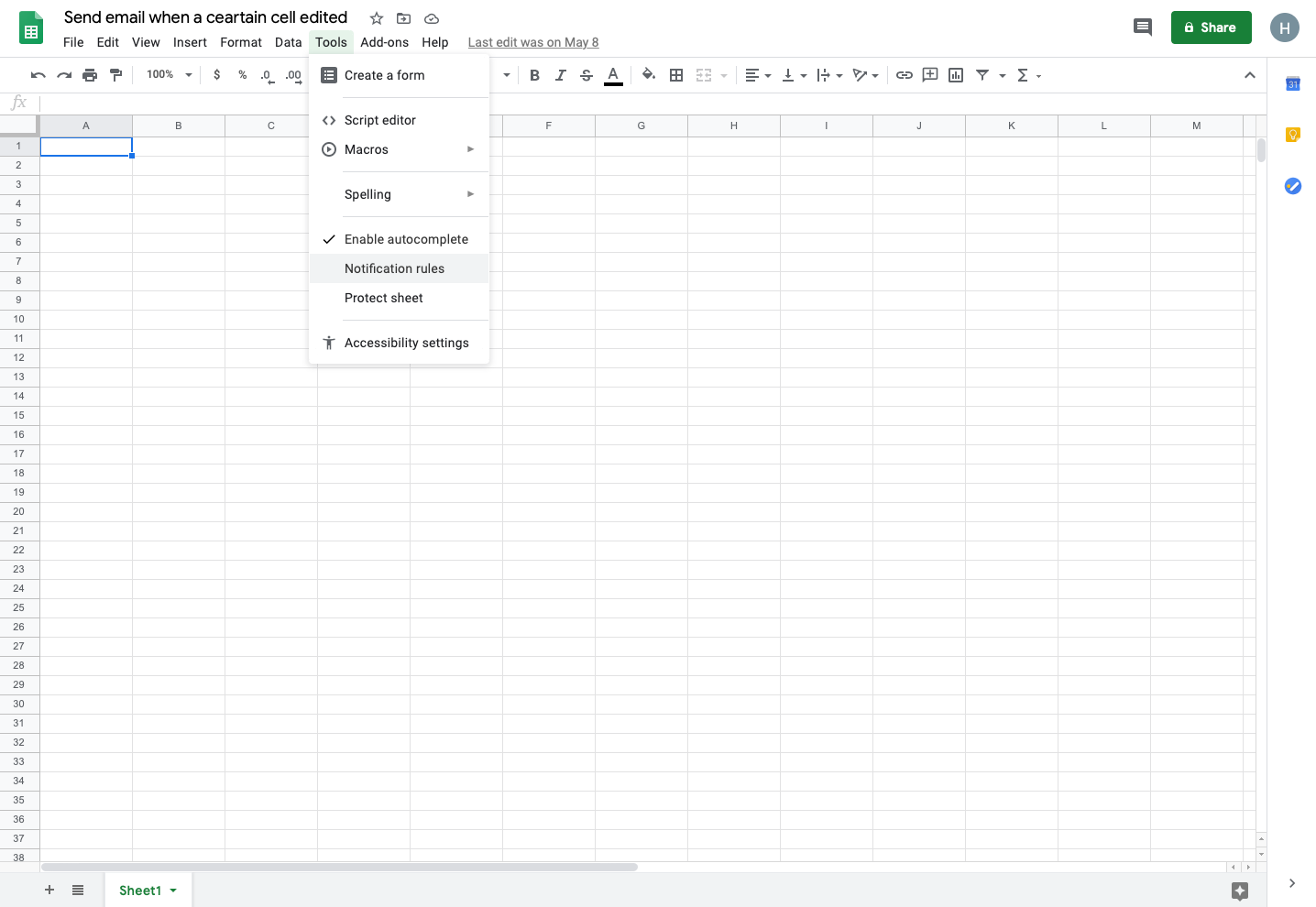Expand the Spelling submenu
This screenshot has width=1316, height=907.
pos(399,194)
